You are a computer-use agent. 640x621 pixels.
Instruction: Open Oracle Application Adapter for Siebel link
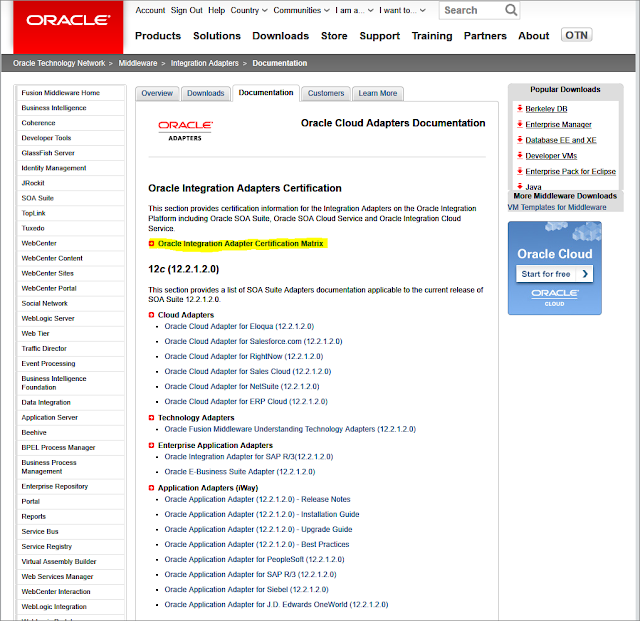click(x=246, y=590)
